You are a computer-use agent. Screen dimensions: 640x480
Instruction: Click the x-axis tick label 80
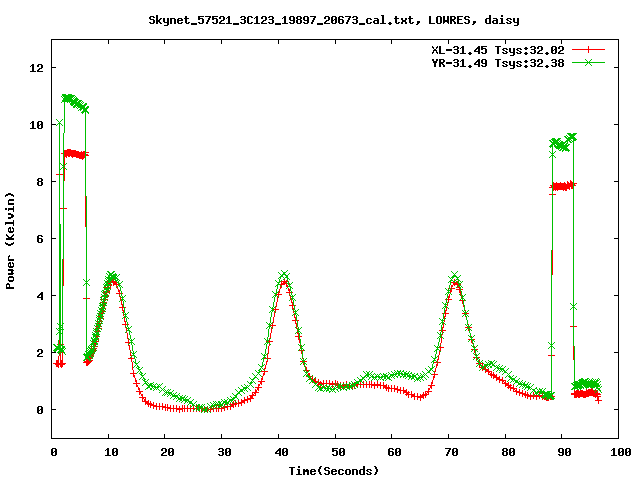[508, 452]
